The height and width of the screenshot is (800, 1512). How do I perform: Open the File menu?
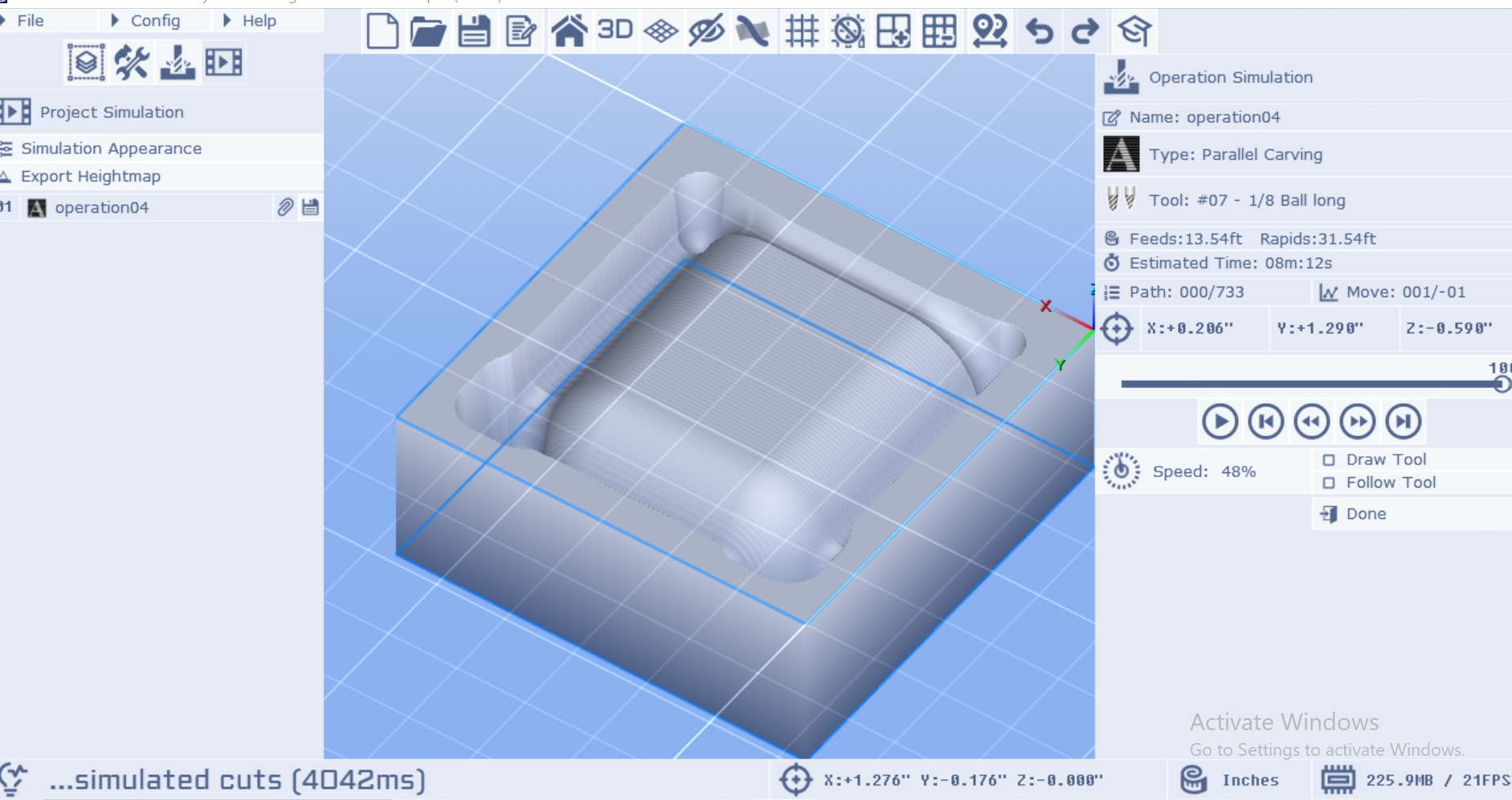tap(31, 21)
